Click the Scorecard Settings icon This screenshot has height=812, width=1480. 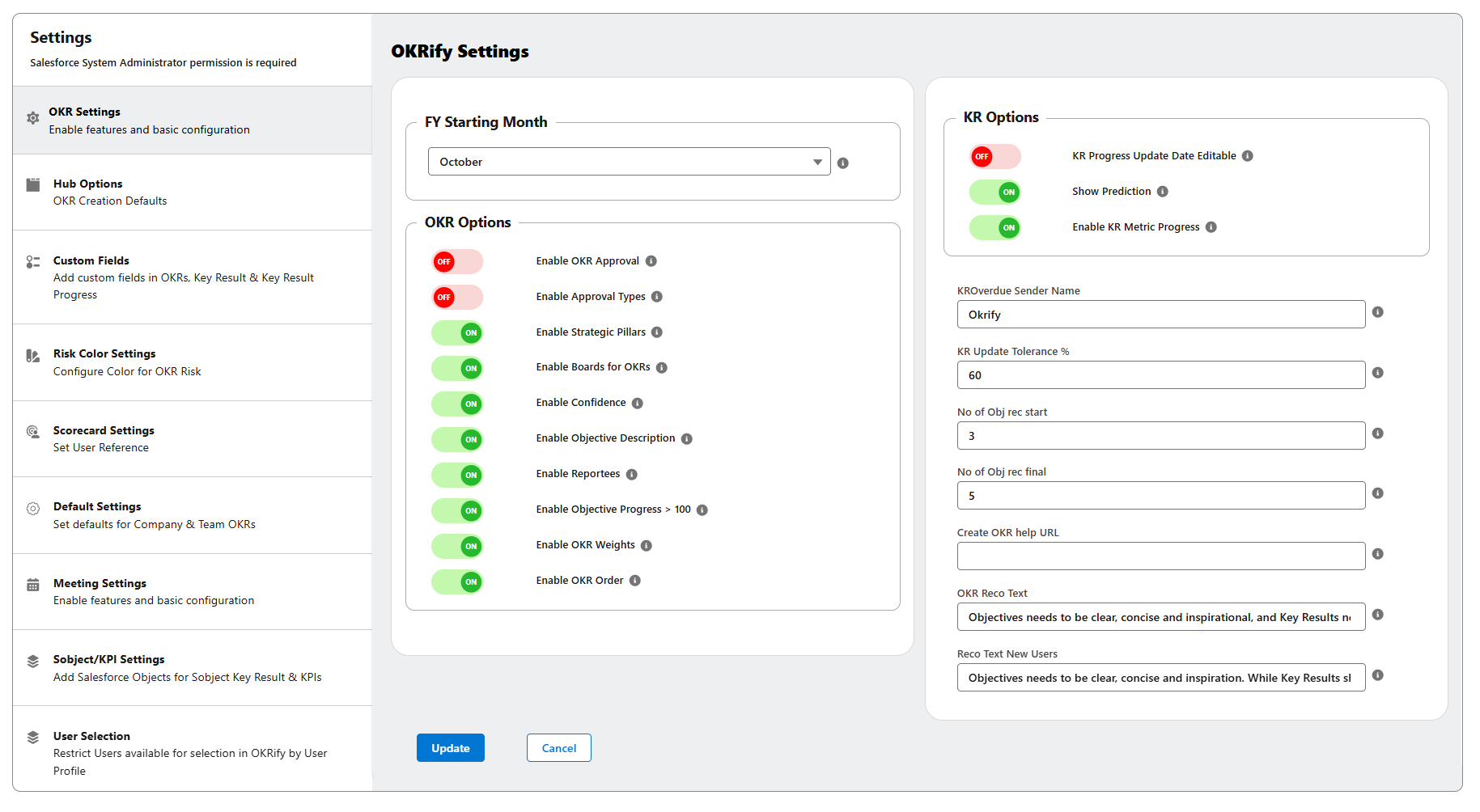(x=33, y=433)
